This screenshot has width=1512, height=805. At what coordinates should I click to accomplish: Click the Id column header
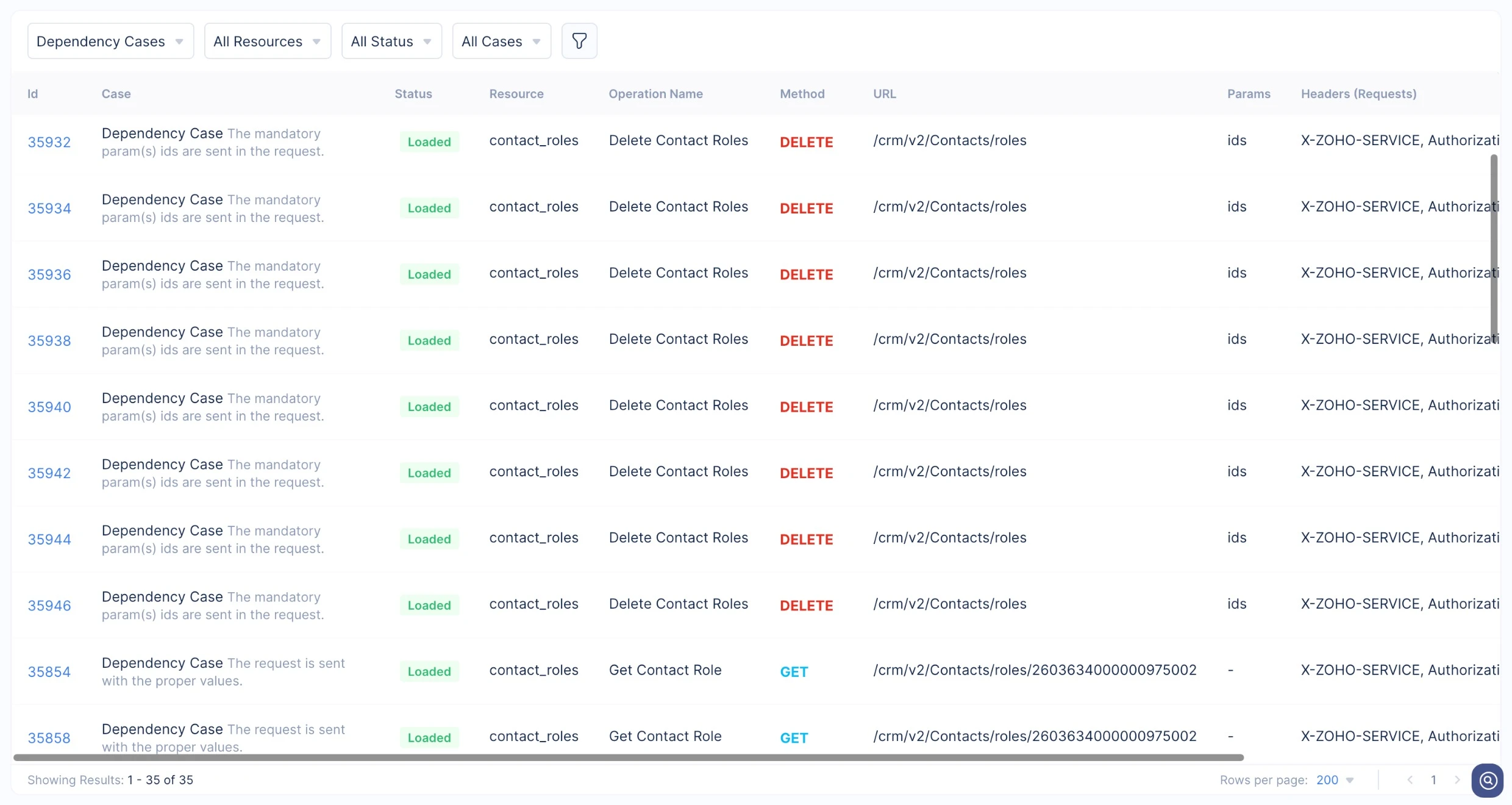(x=32, y=94)
